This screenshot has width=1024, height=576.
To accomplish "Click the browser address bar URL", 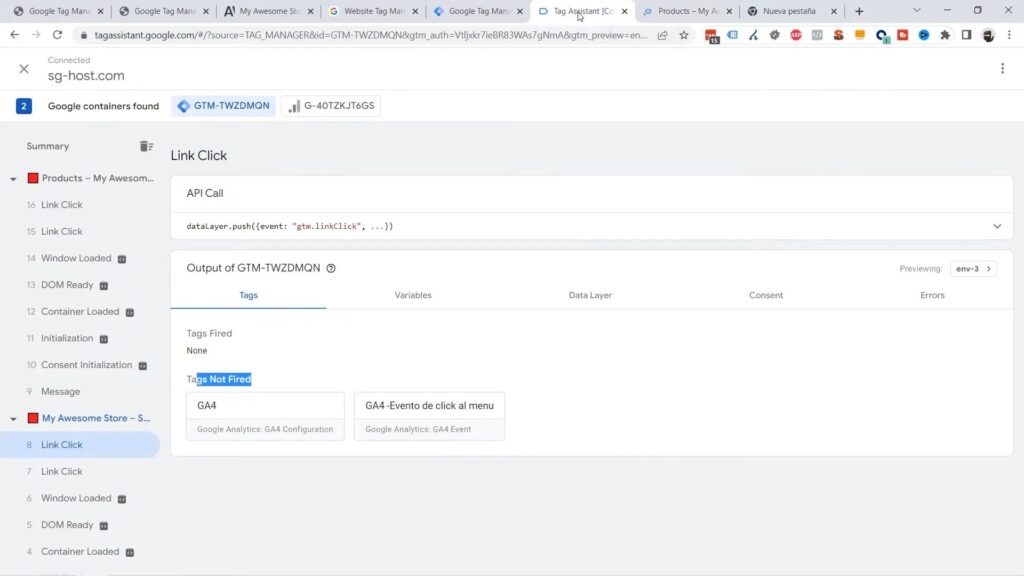I will point(370,35).
